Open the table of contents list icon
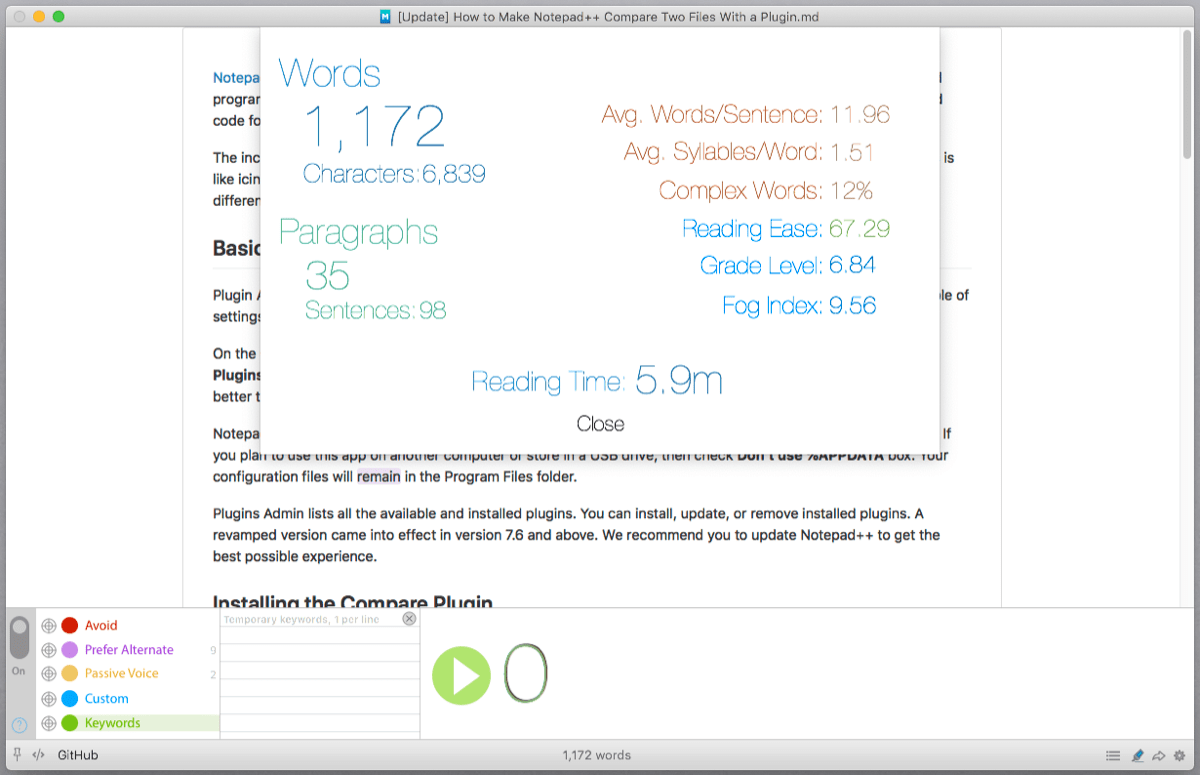The height and width of the screenshot is (775, 1200). point(1113,756)
